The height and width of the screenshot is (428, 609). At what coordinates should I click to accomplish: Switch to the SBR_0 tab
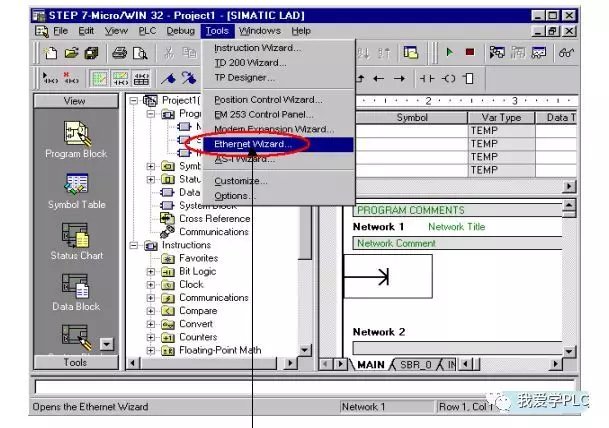click(x=419, y=364)
